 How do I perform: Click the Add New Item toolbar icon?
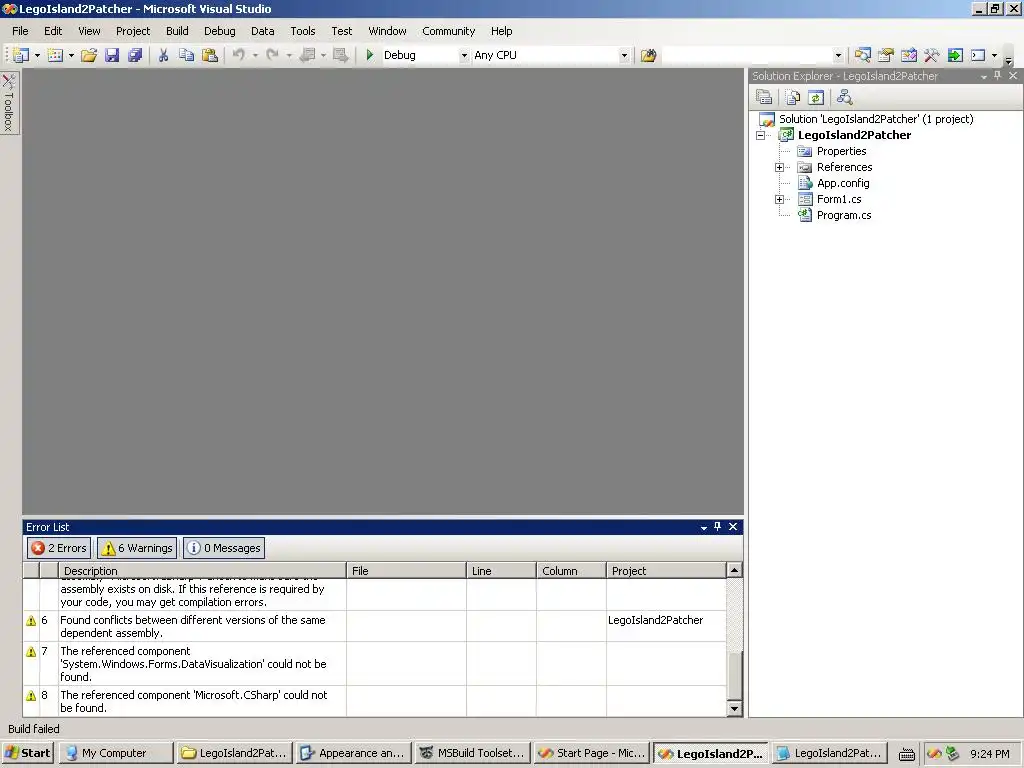(x=56, y=56)
